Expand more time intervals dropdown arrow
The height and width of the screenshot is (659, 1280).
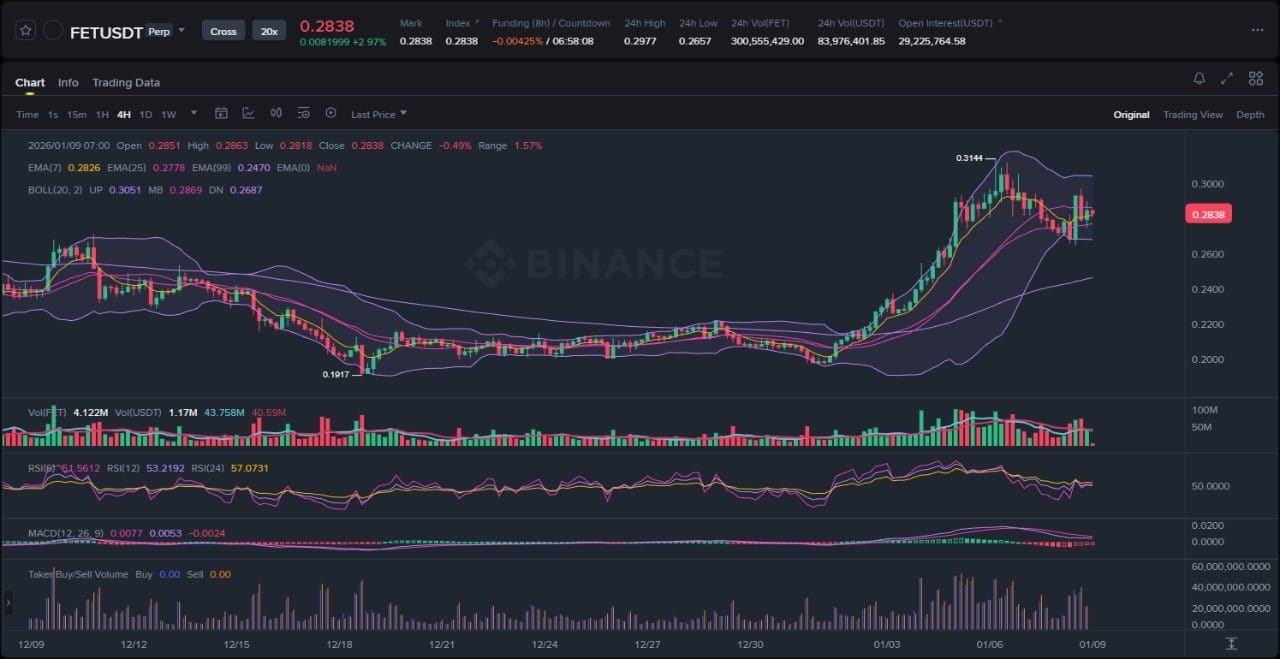coord(194,114)
